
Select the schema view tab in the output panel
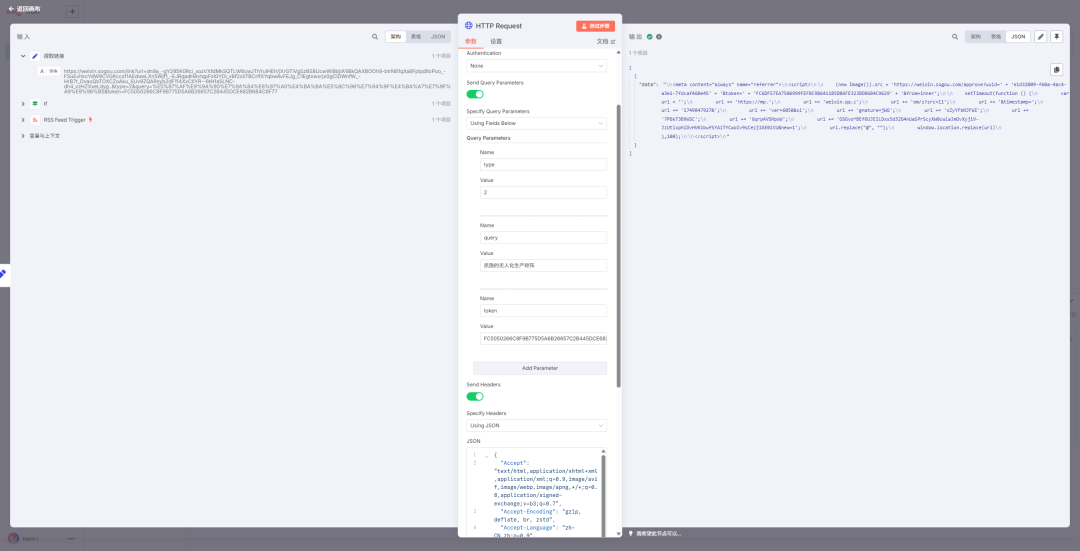pos(975,37)
